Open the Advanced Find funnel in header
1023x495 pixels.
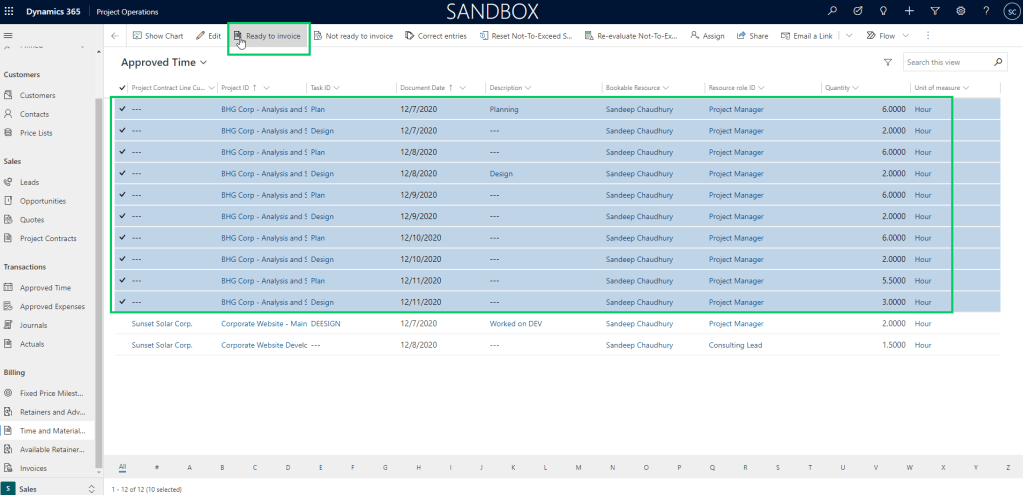[x=935, y=11]
